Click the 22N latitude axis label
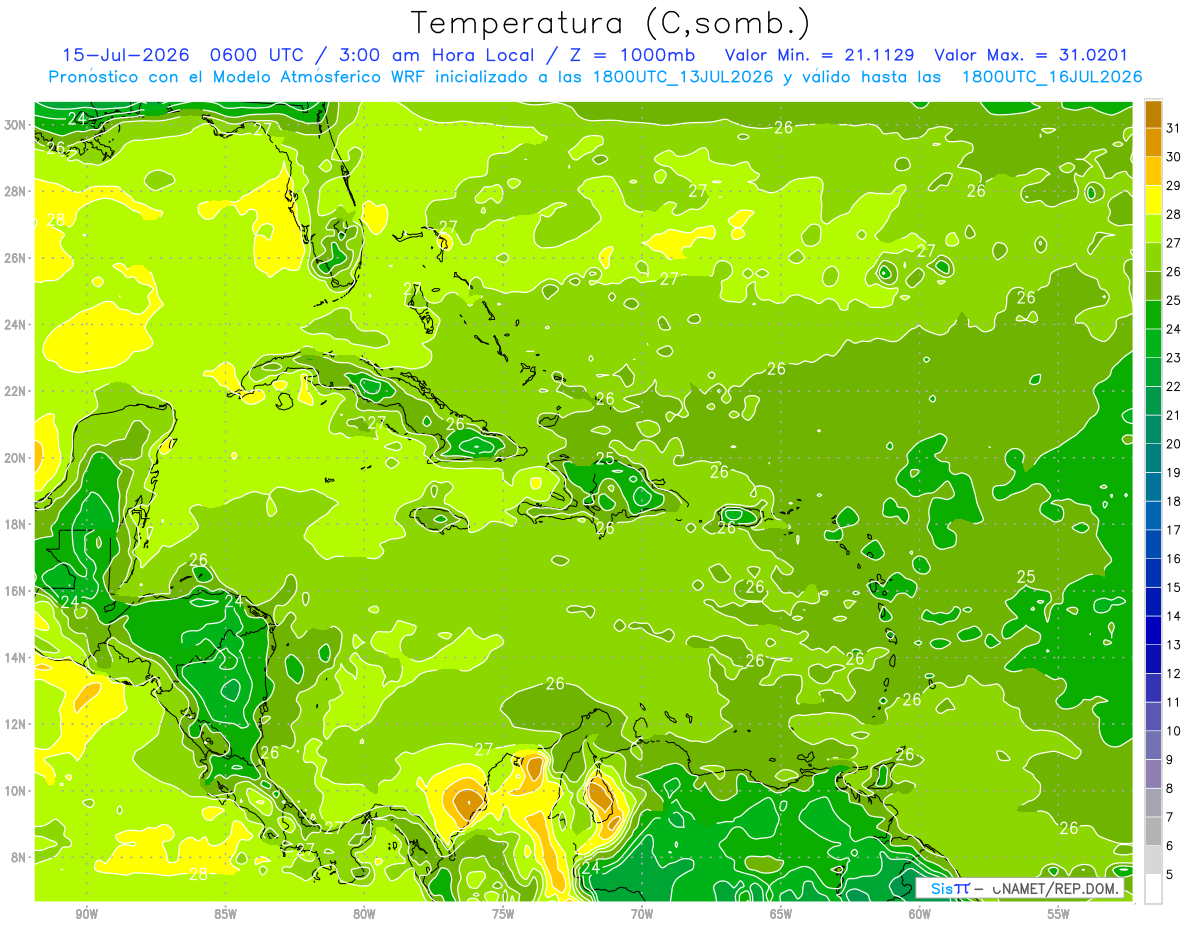 tap(15, 391)
